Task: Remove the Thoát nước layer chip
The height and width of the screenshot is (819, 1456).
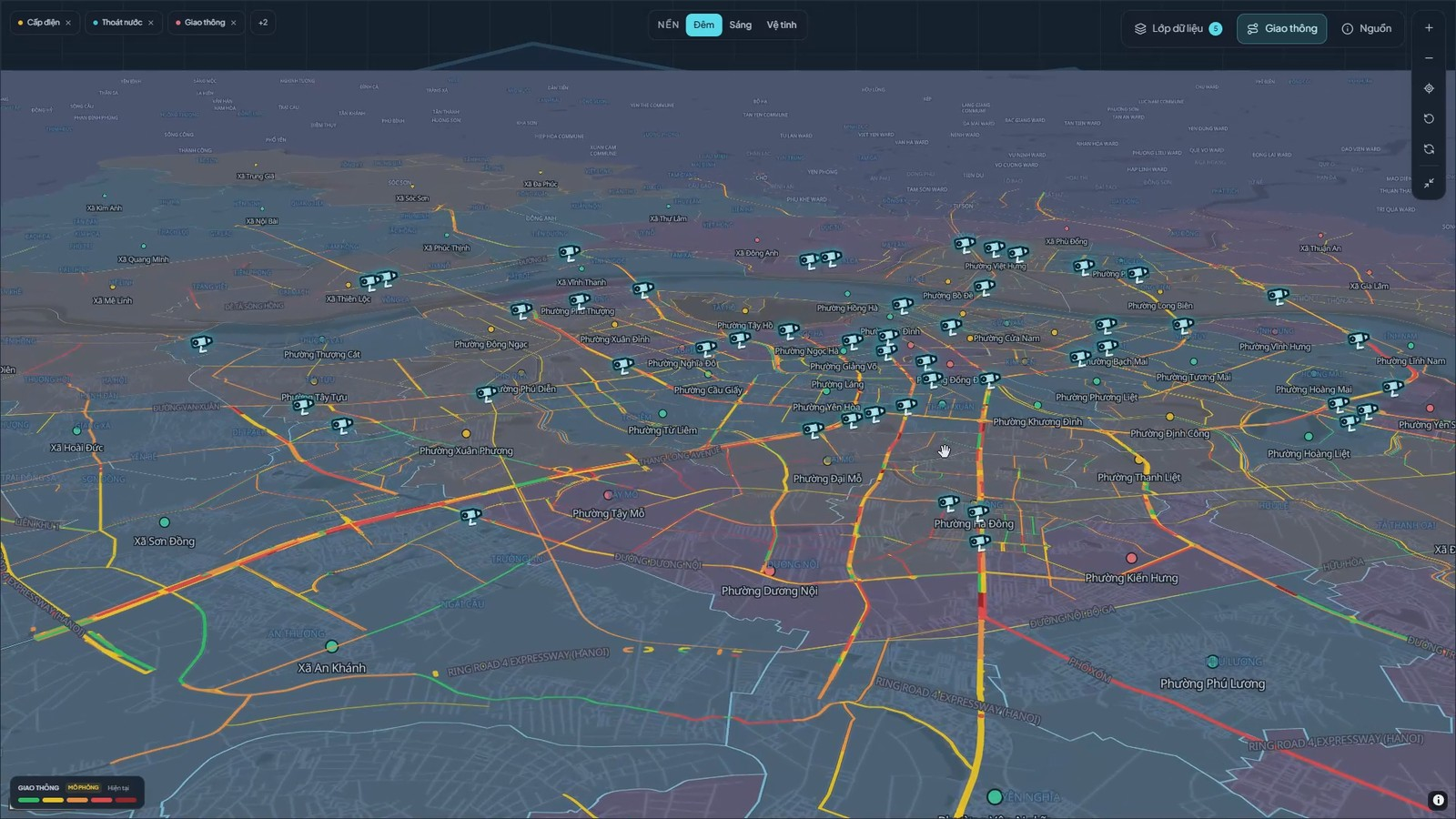Action: [x=151, y=23]
